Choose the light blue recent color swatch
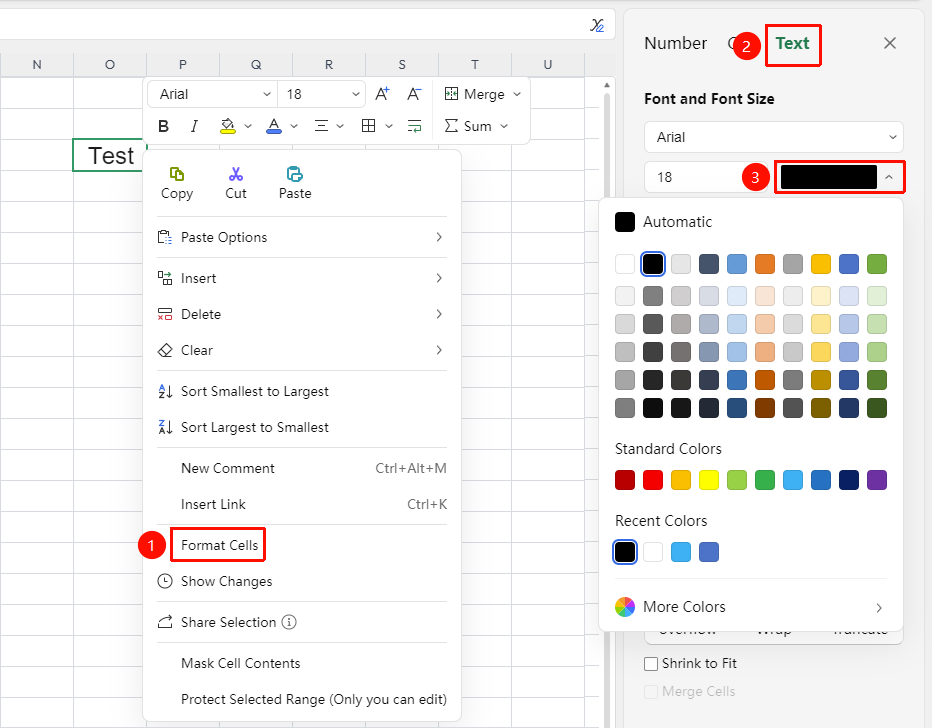Image resolution: width=932 pixels, height=728 pixels. pyautogui.click(x=681, y=552)
